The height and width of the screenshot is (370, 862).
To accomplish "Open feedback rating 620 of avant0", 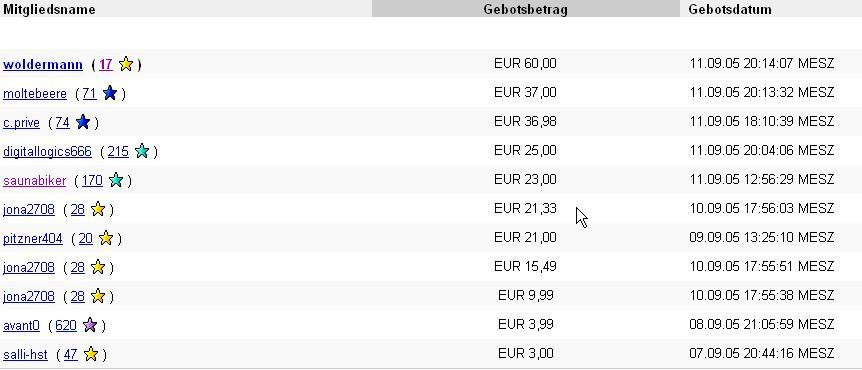I will 66,325.
